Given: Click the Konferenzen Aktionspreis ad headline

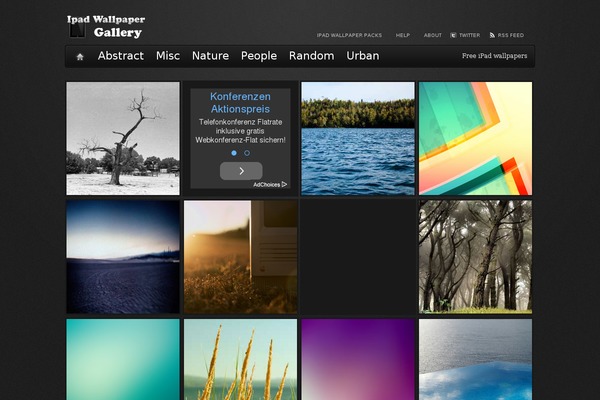Looking at the screenshot, I should pyautogui.click(x=240, y=103).
